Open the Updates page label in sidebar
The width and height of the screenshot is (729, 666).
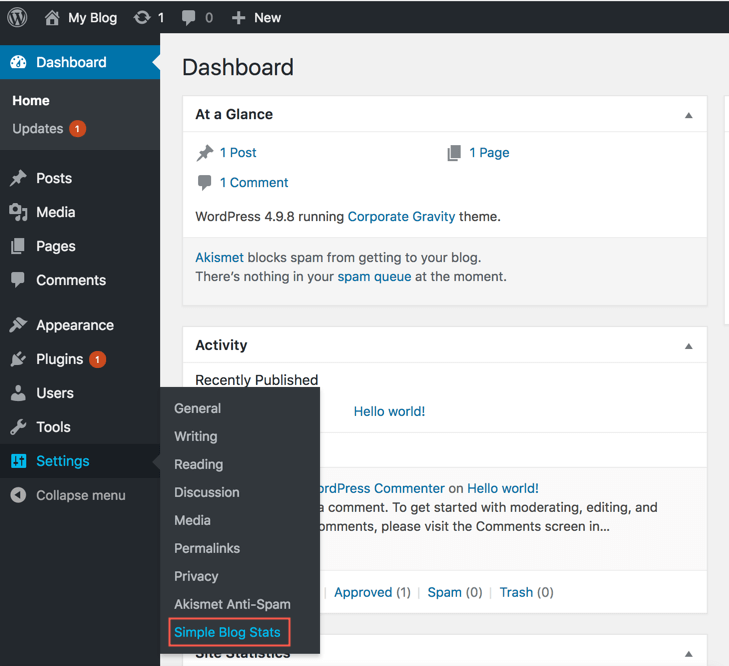tap(38, 129)
